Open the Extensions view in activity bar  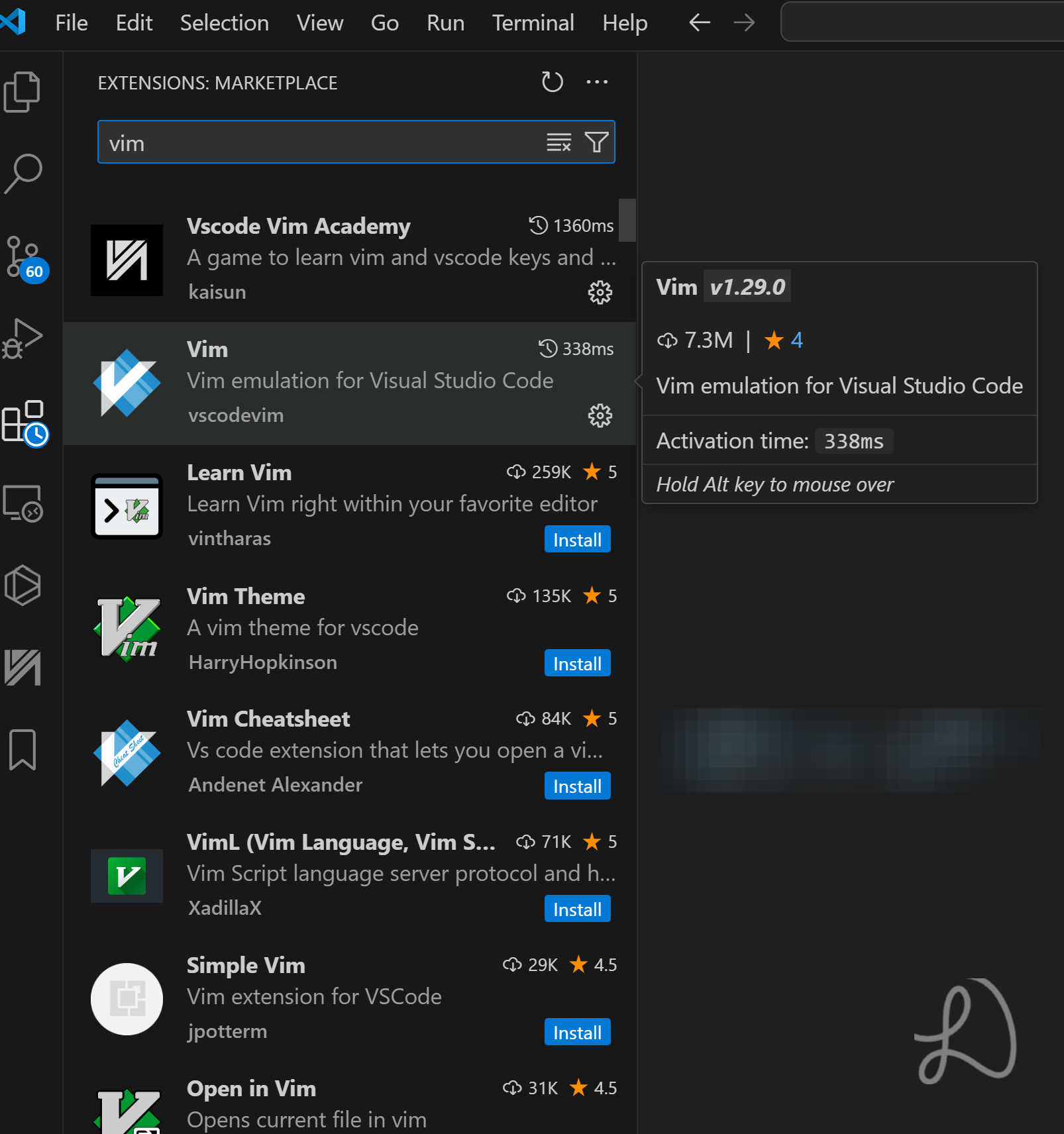tap(24, 423)
